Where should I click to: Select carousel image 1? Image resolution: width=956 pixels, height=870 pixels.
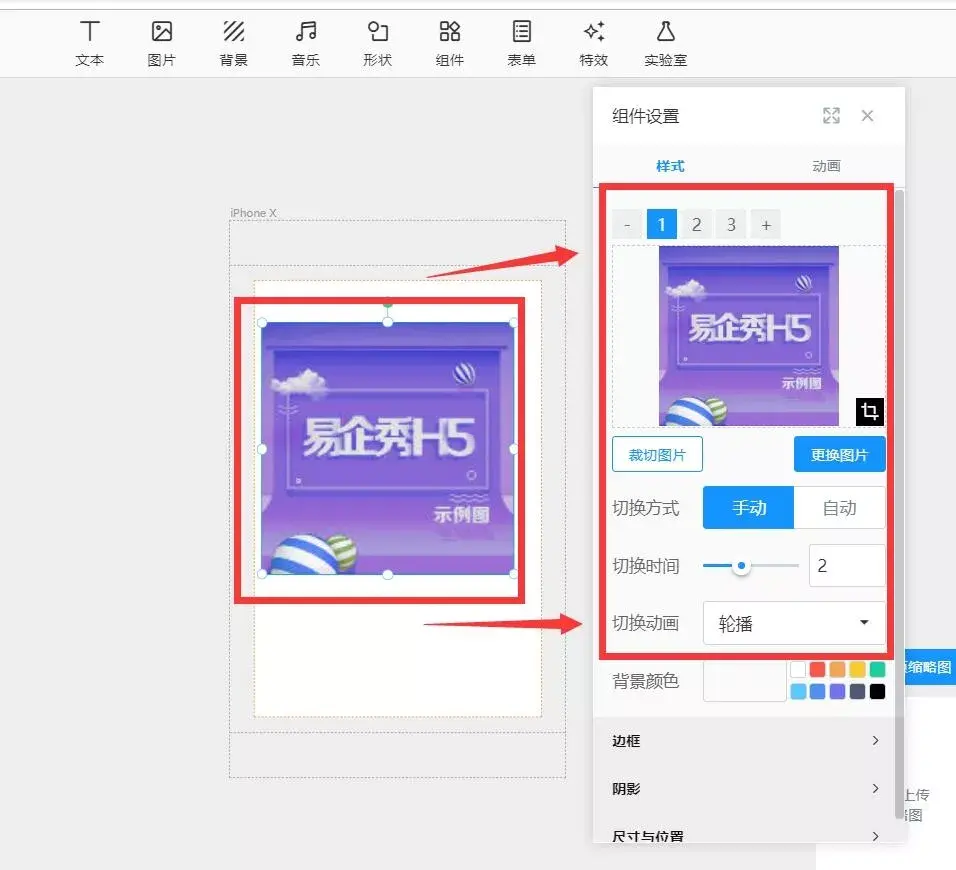pos(662,225)
